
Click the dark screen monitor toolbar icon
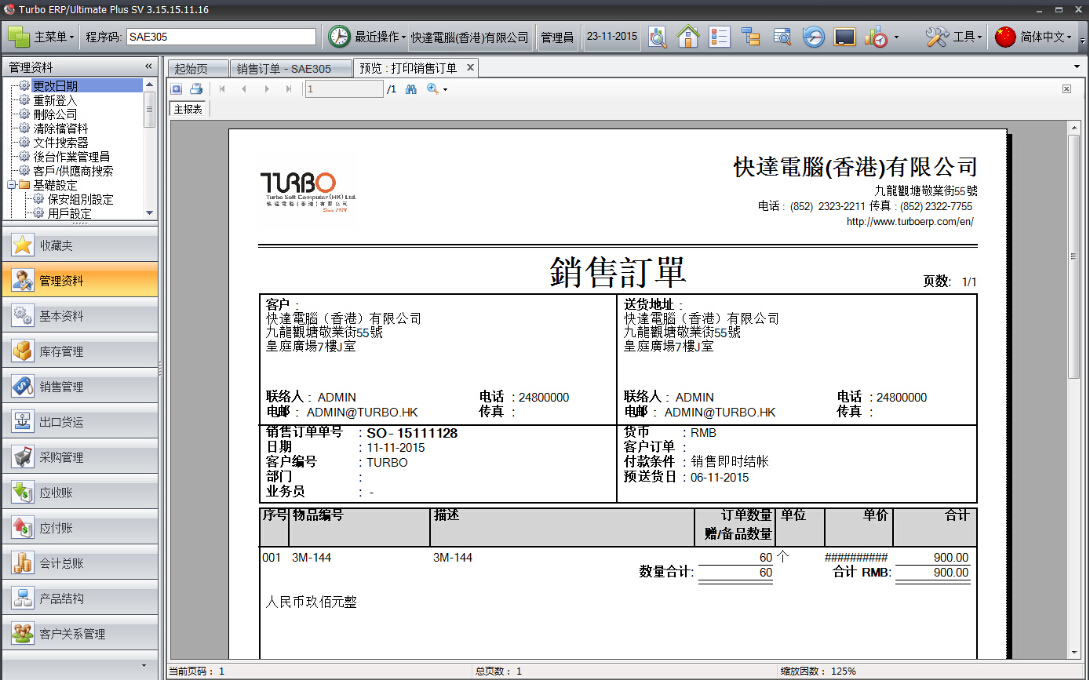point(845,37)
